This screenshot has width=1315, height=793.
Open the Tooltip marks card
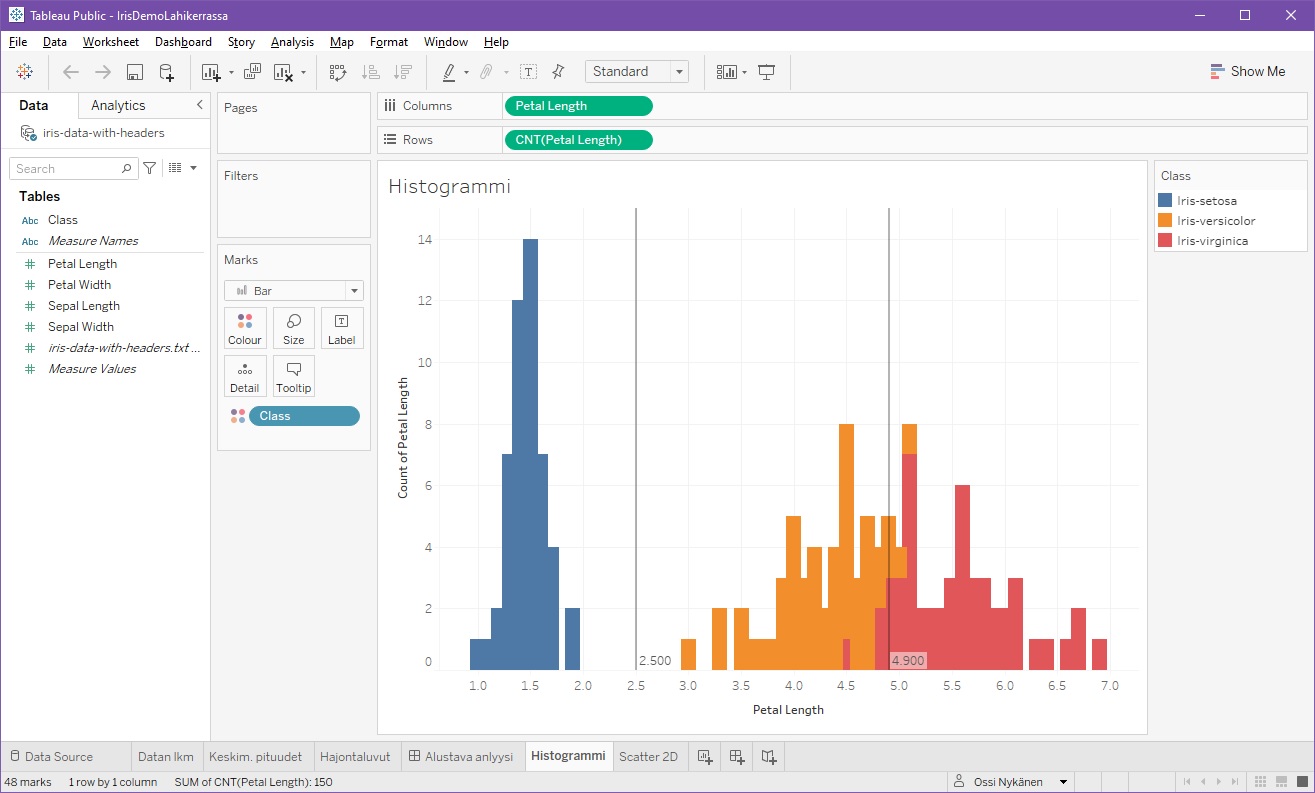click(x=293, y=376)
